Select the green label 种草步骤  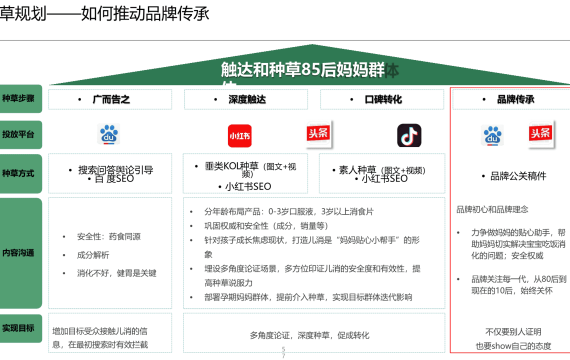tap(20, 99)
